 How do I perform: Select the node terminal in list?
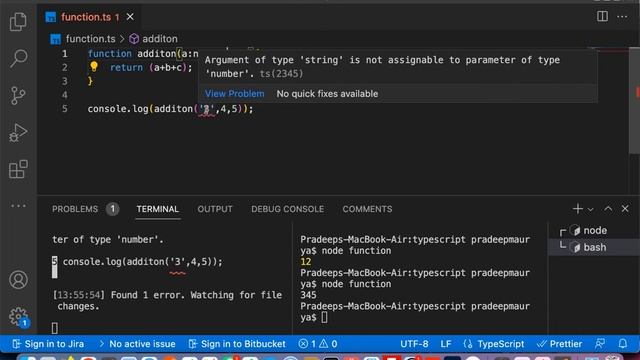point(594,231)
